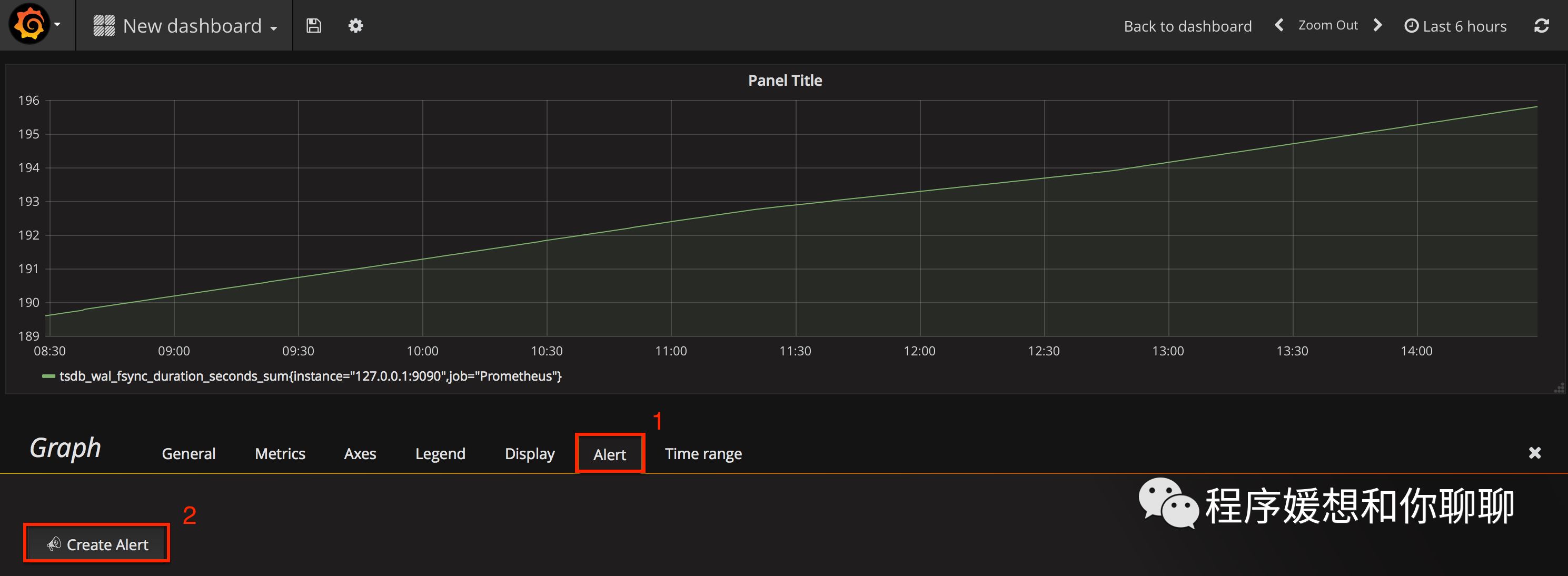
Task: Click the save dashboard floppy icon
Action: [313, 26]
